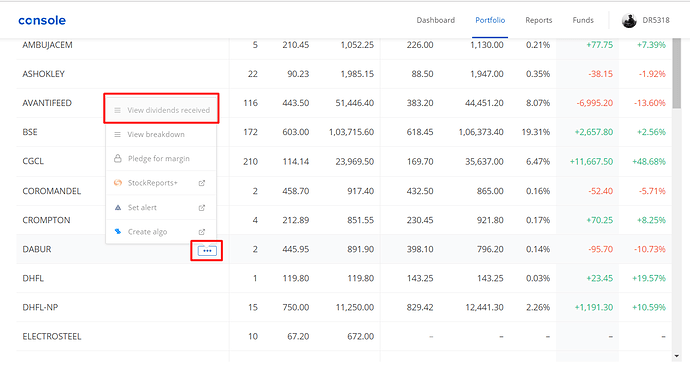Click the lock icon for Pledge for margin
Viewport: 690px width, 367px height.
click(x=117, y=158)
